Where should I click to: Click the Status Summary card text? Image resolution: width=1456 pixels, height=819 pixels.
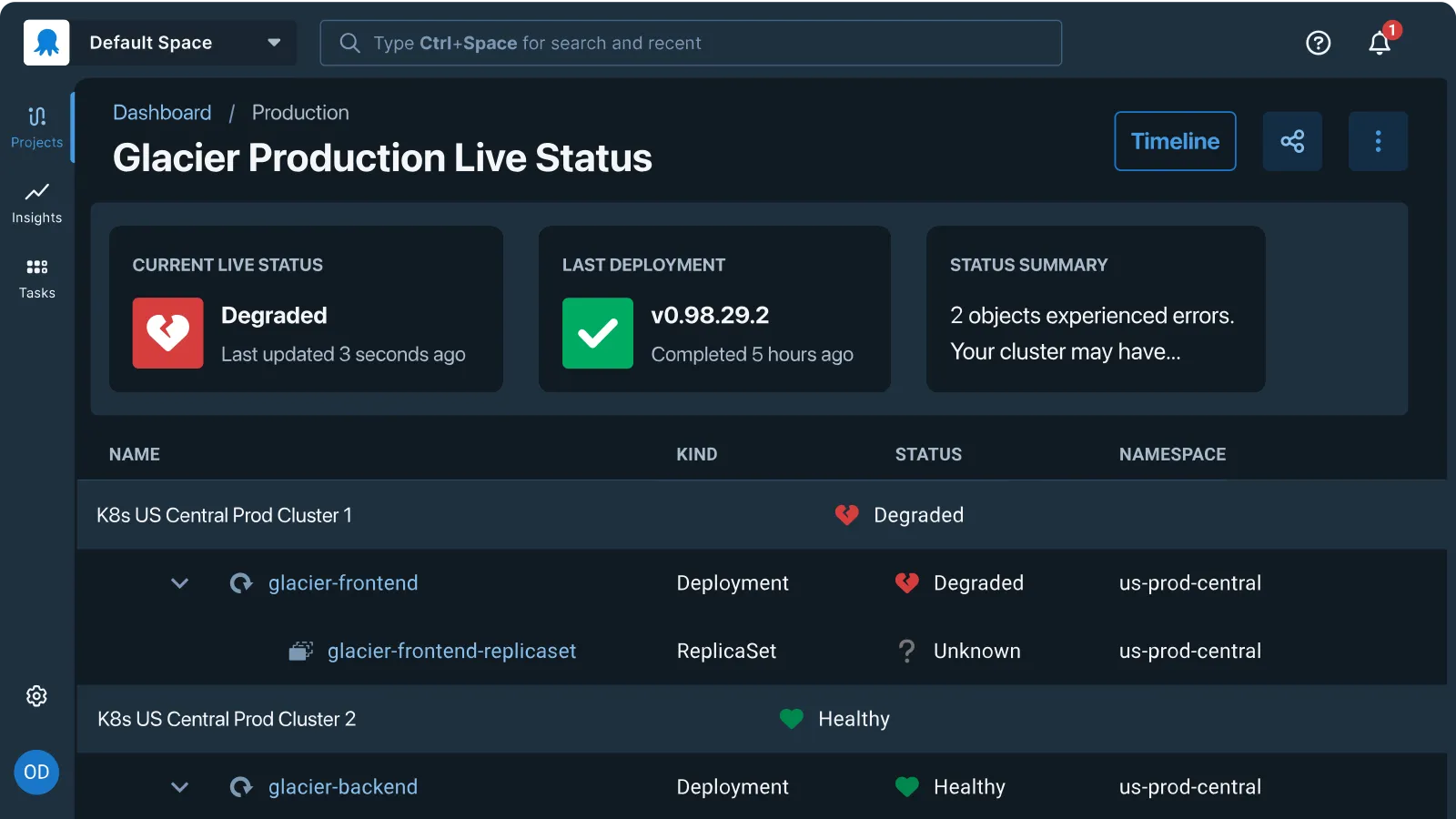(1092, 333)
